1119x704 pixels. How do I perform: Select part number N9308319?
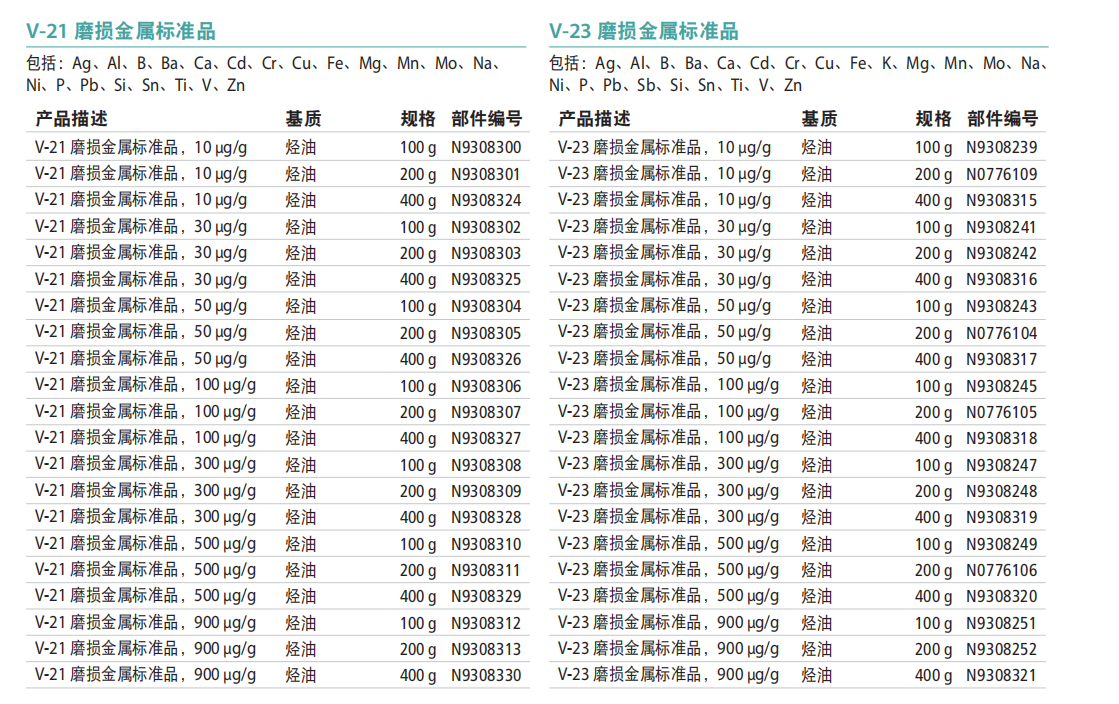(1002, 518)
